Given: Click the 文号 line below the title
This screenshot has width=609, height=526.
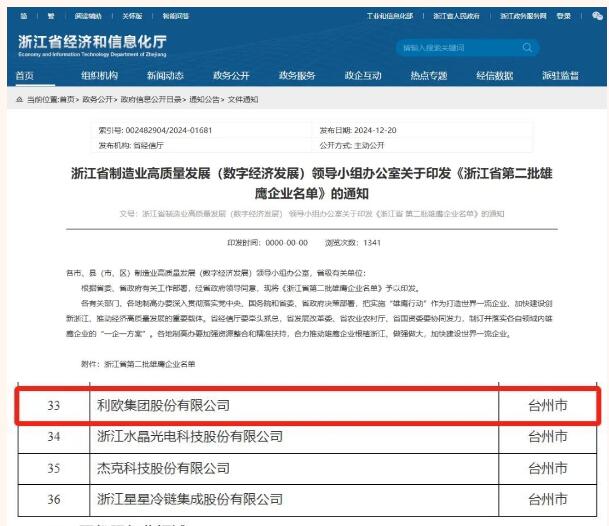Looking at the screenshot, I should 311,214.
